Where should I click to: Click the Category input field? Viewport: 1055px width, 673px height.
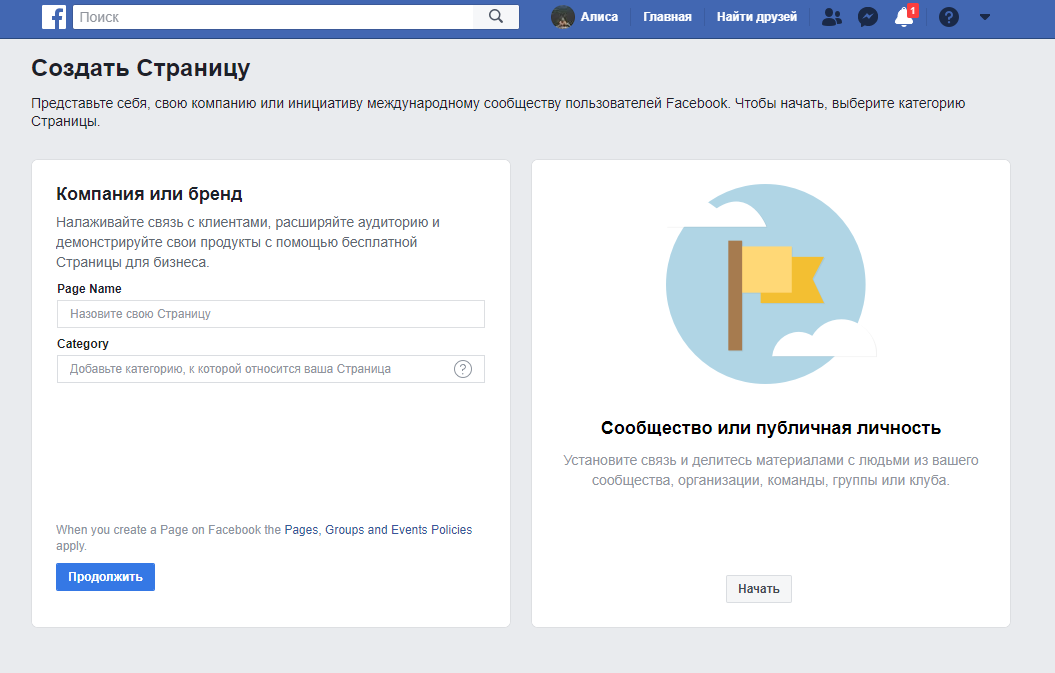[x=270, y=369]
